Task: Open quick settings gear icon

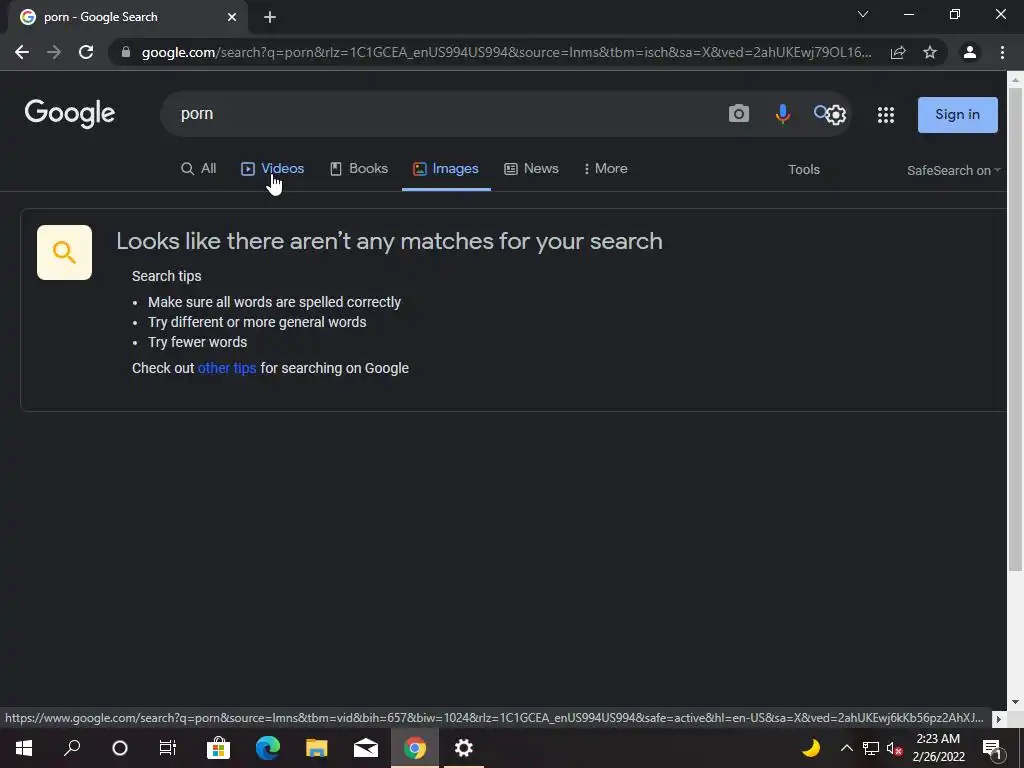Action: tap(836, 115)
